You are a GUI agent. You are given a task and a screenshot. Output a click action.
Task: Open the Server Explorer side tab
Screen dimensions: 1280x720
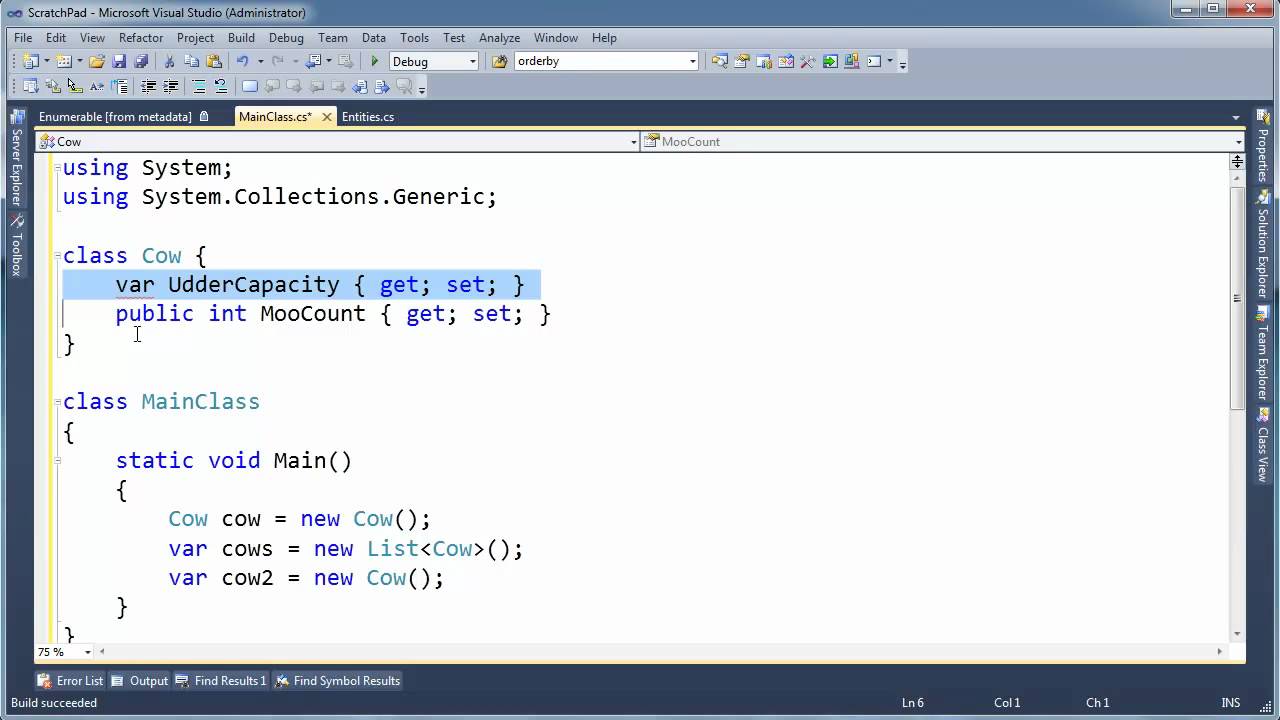tap(17, 159)
